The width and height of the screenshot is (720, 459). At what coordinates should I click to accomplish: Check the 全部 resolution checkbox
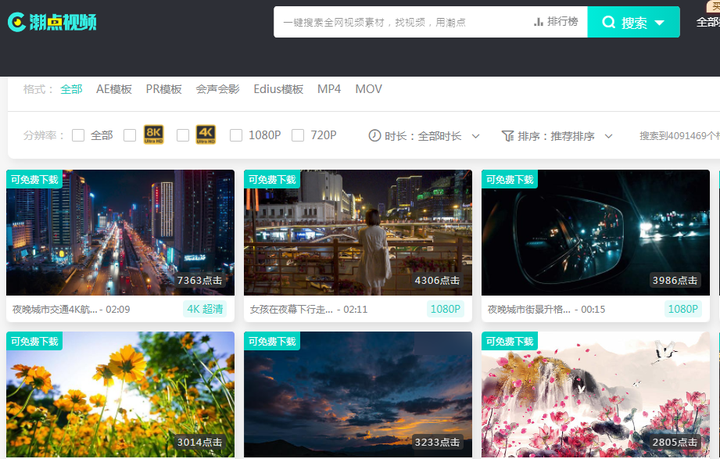click(78, 135)
